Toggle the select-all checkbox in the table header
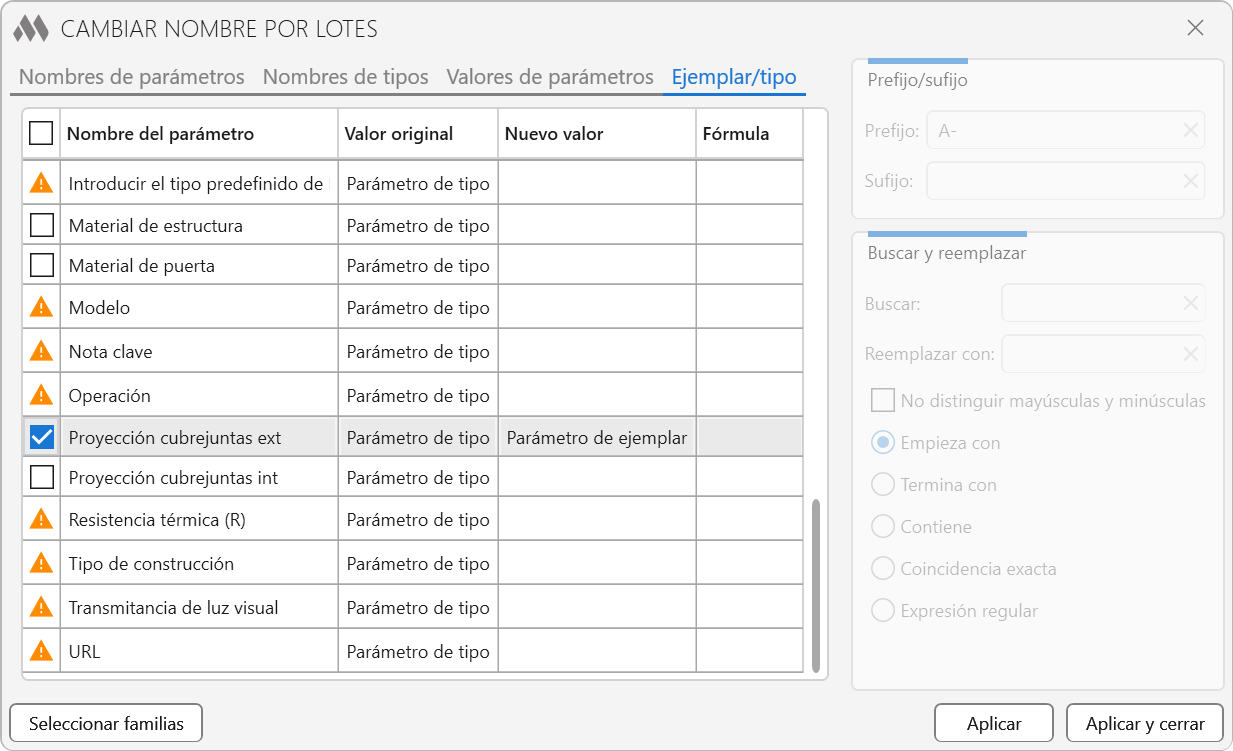 [41, 133]
